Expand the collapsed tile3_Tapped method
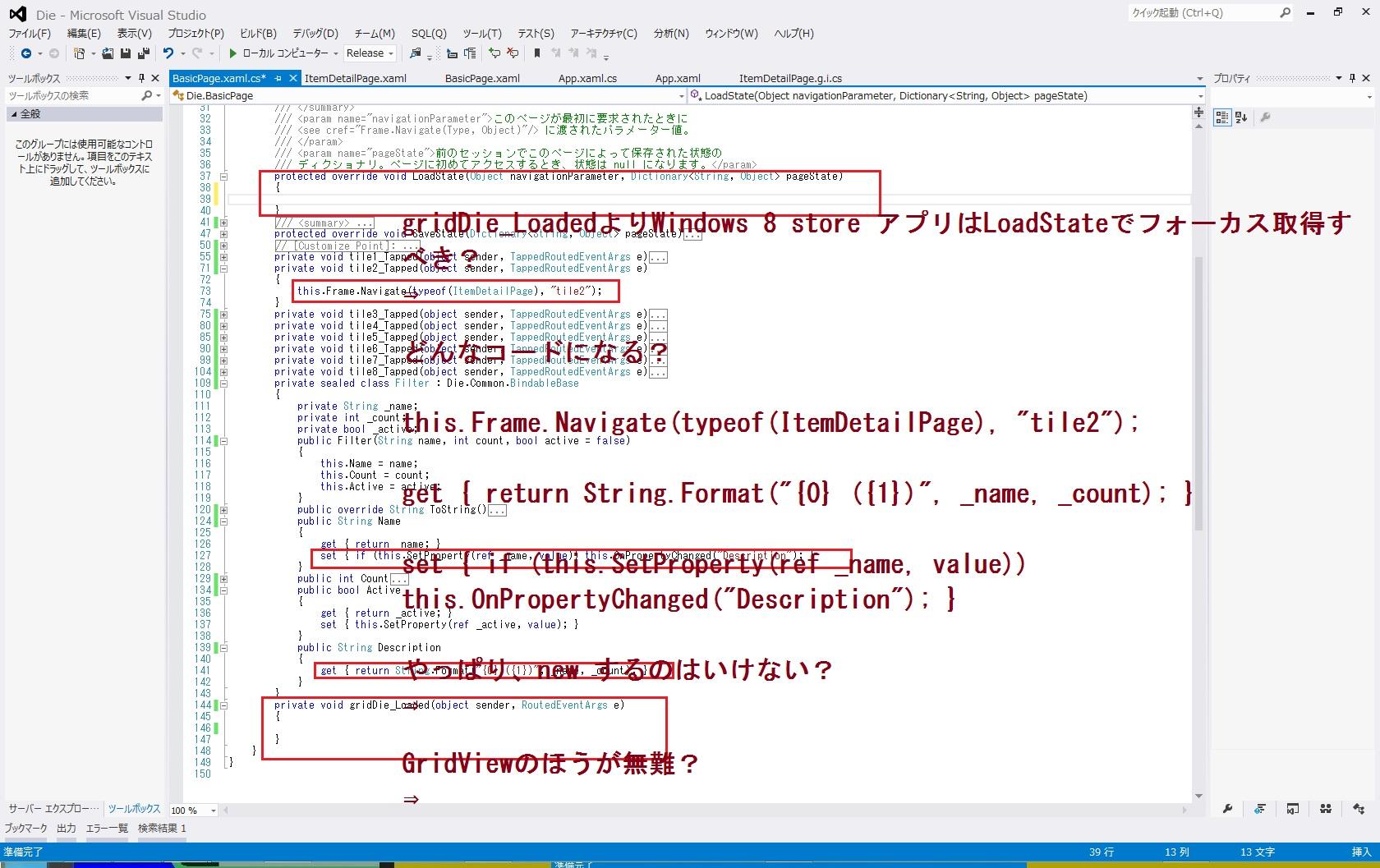 click(x=223, y=315)
